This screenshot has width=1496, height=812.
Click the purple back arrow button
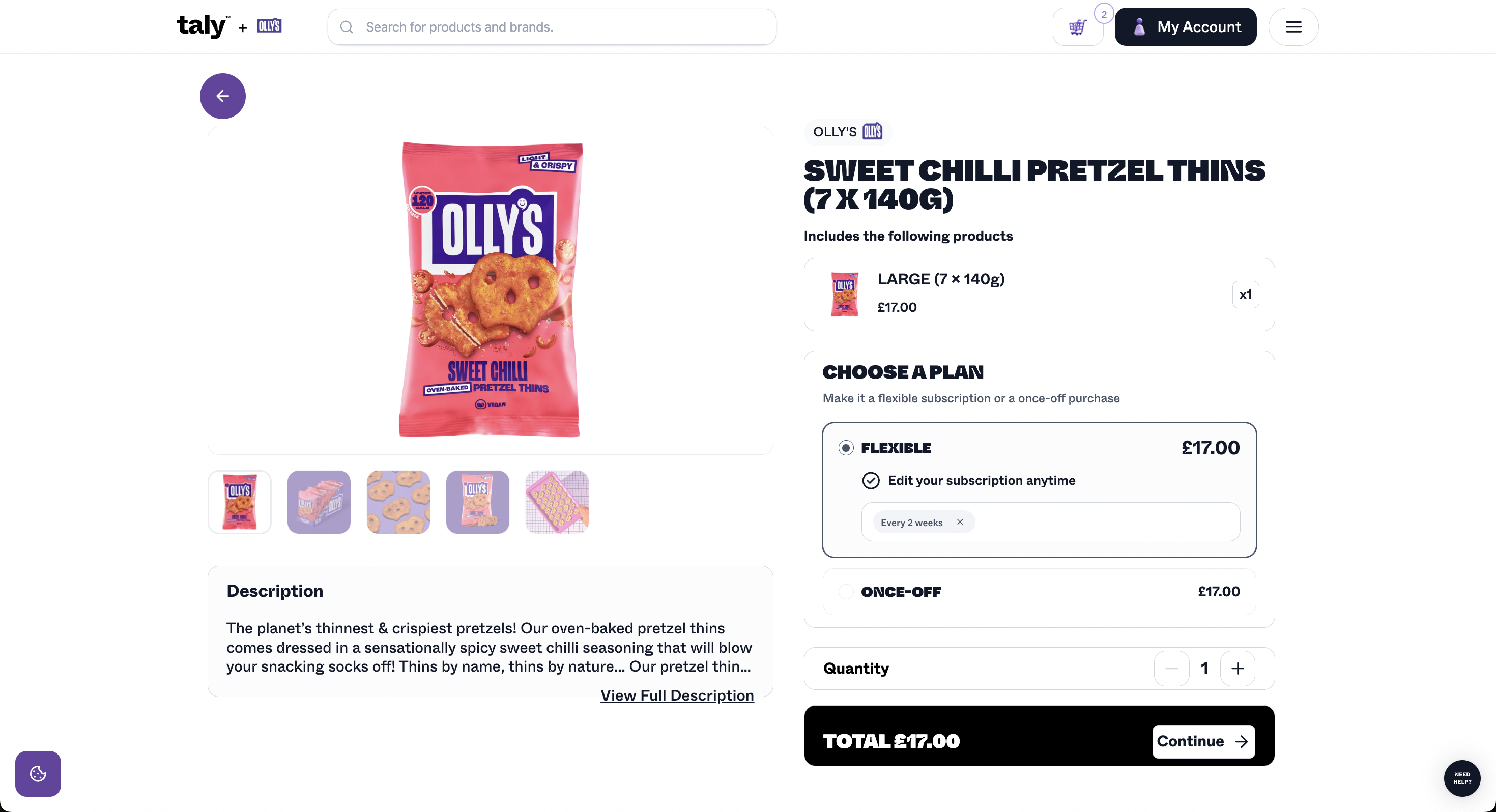222,96
